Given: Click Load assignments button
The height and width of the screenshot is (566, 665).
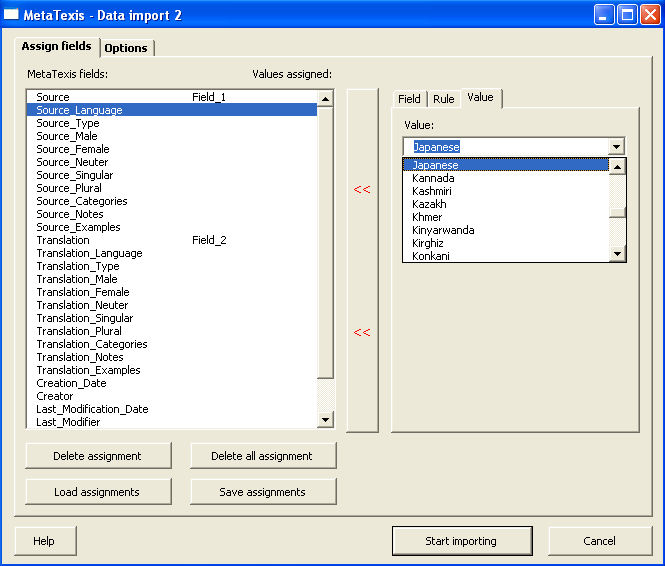Looking at the screenshot, I should tap(98, 492).
